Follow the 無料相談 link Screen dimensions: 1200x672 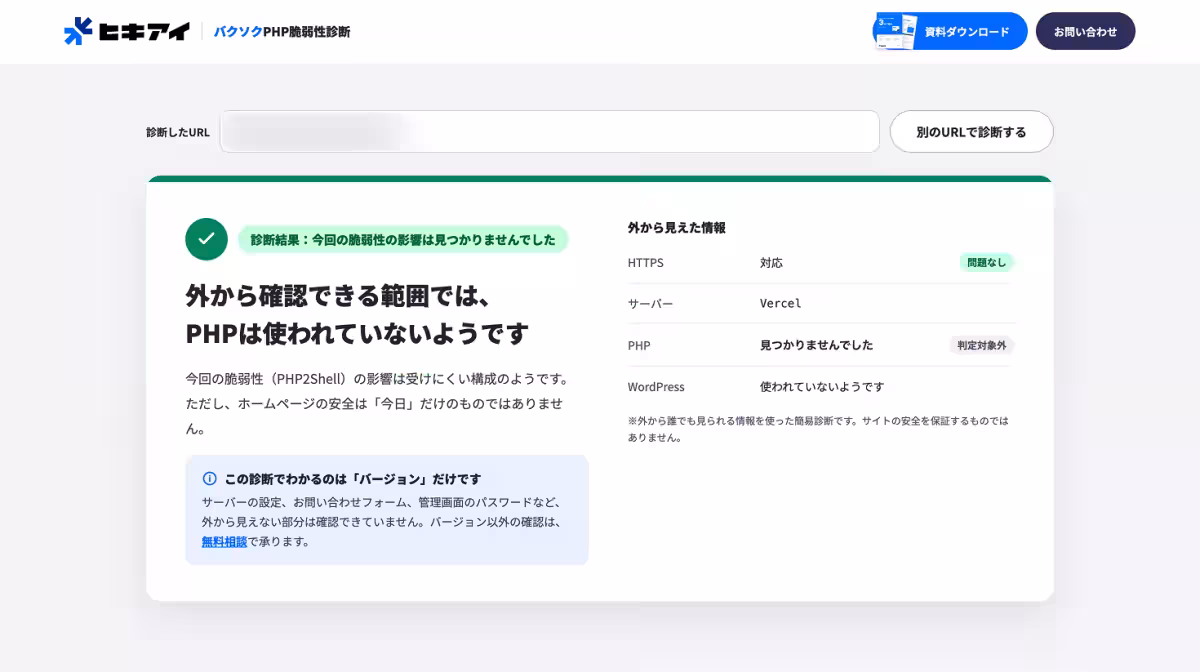224,542
